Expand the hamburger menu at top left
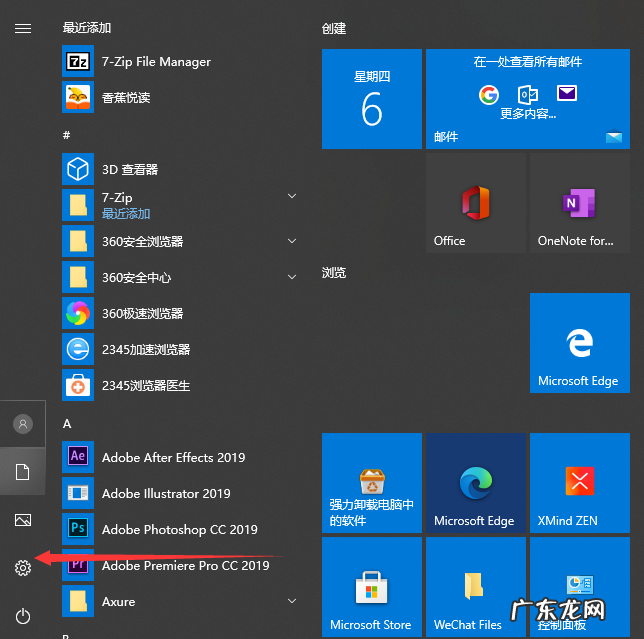The width and height of the screenshot is (644, 639). (23, 29)
